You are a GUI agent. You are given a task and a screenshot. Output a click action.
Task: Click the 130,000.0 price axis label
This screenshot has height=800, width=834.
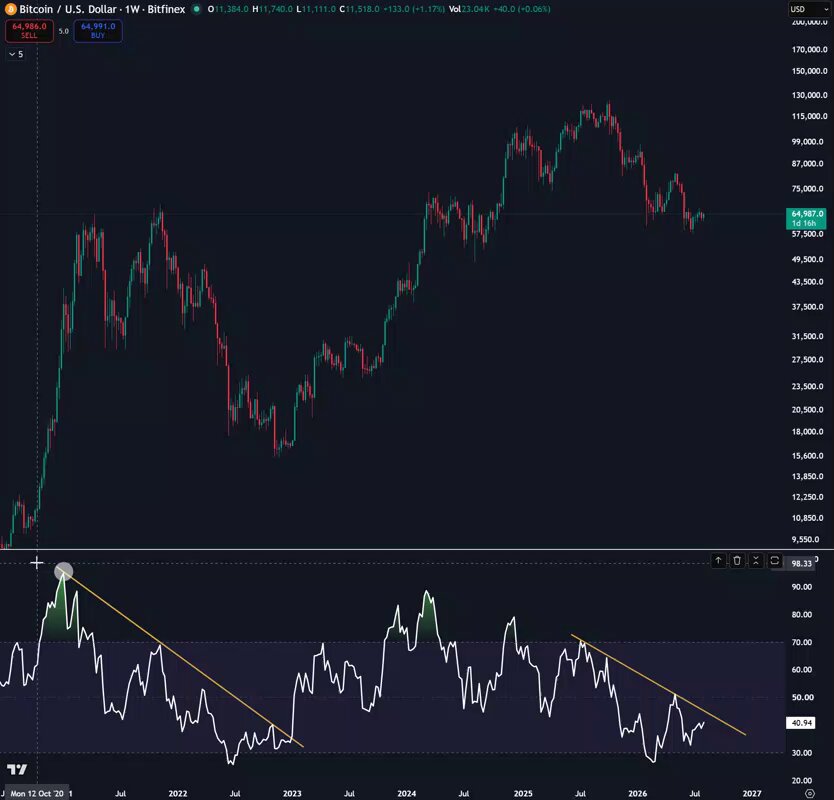pos(810,95)
